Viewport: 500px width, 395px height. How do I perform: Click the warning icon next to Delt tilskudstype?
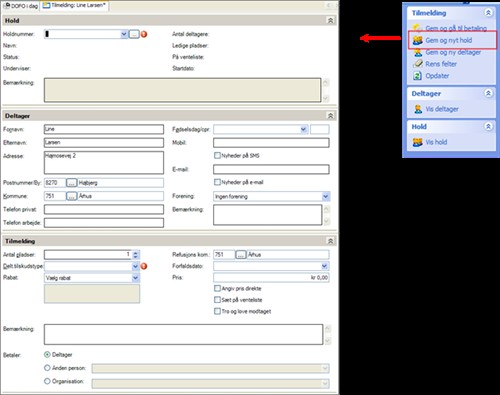click(144, 266)
